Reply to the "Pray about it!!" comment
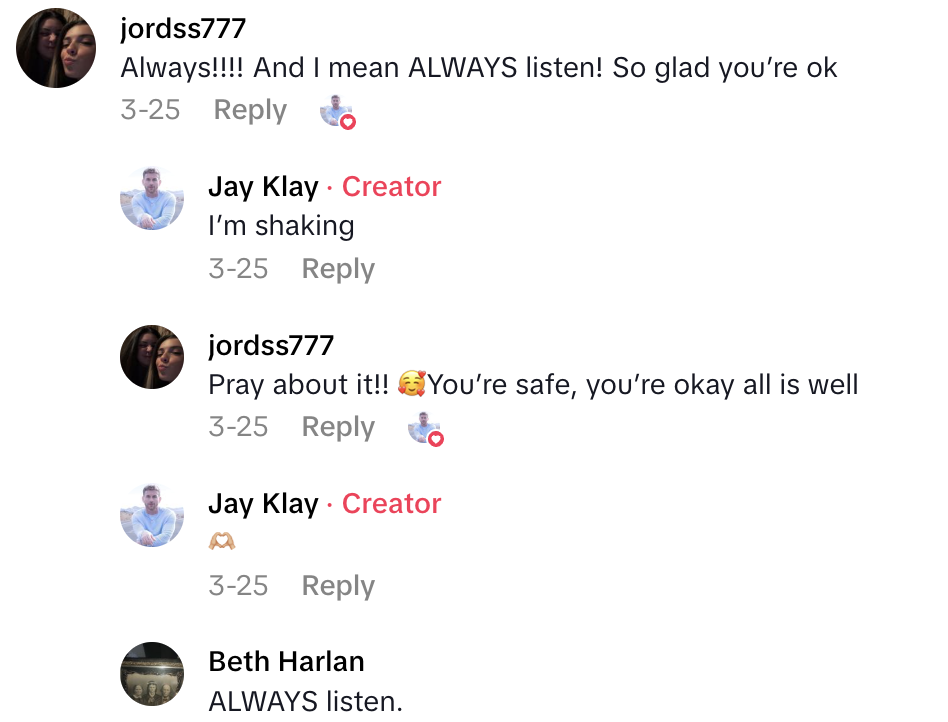 338,427
